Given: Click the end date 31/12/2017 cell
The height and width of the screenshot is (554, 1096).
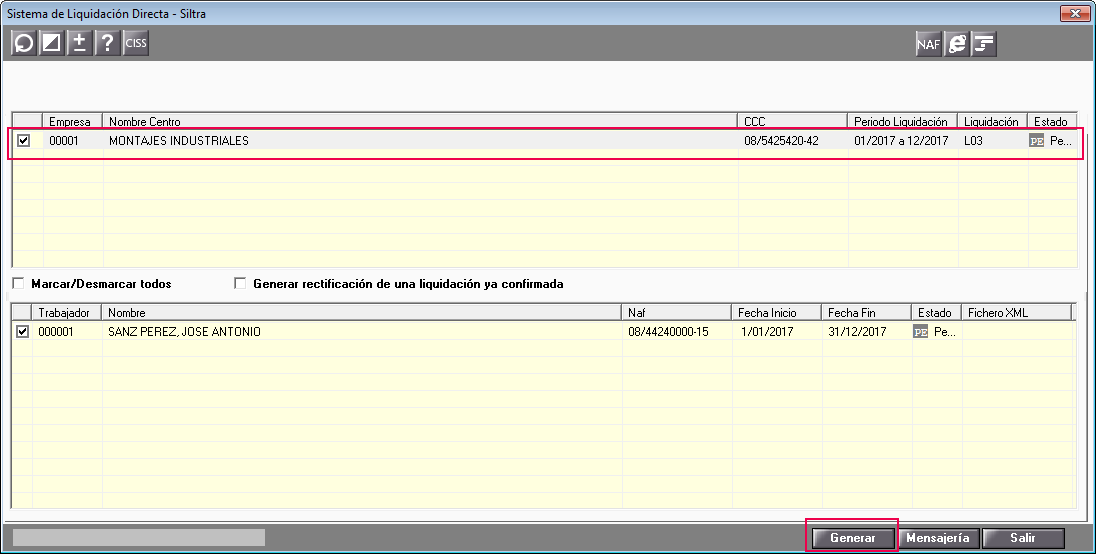Looking at the screenshot, I should coord(866,332).
